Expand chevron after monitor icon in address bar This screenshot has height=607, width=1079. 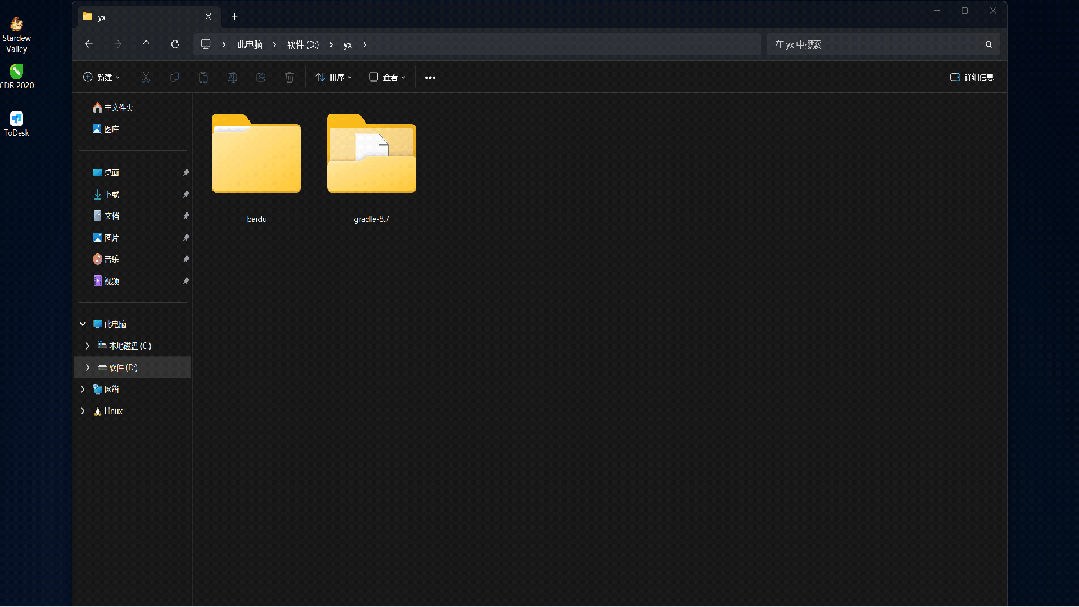(224, 45)
